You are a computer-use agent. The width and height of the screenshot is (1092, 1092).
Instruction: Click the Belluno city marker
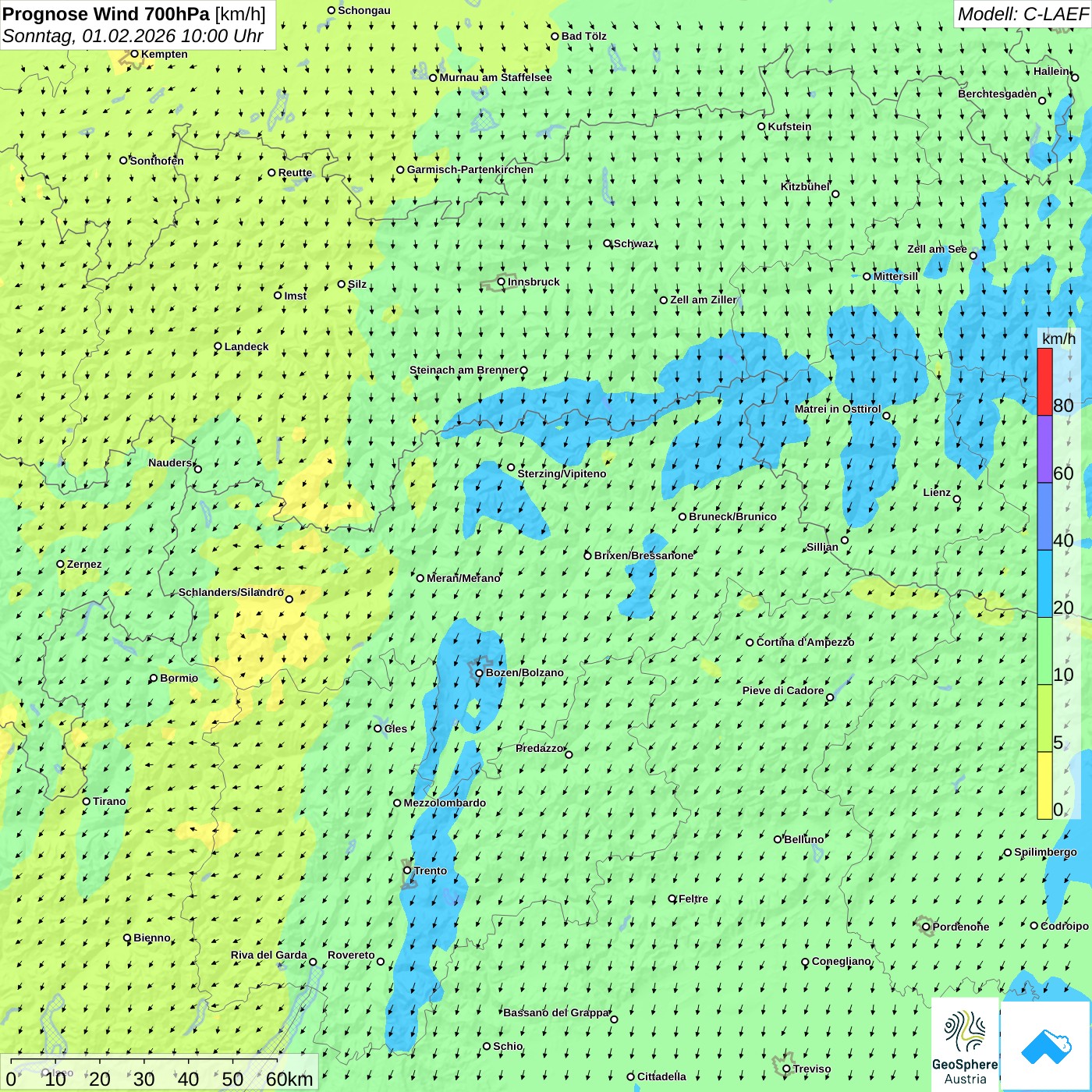click(x=777, y=839)
